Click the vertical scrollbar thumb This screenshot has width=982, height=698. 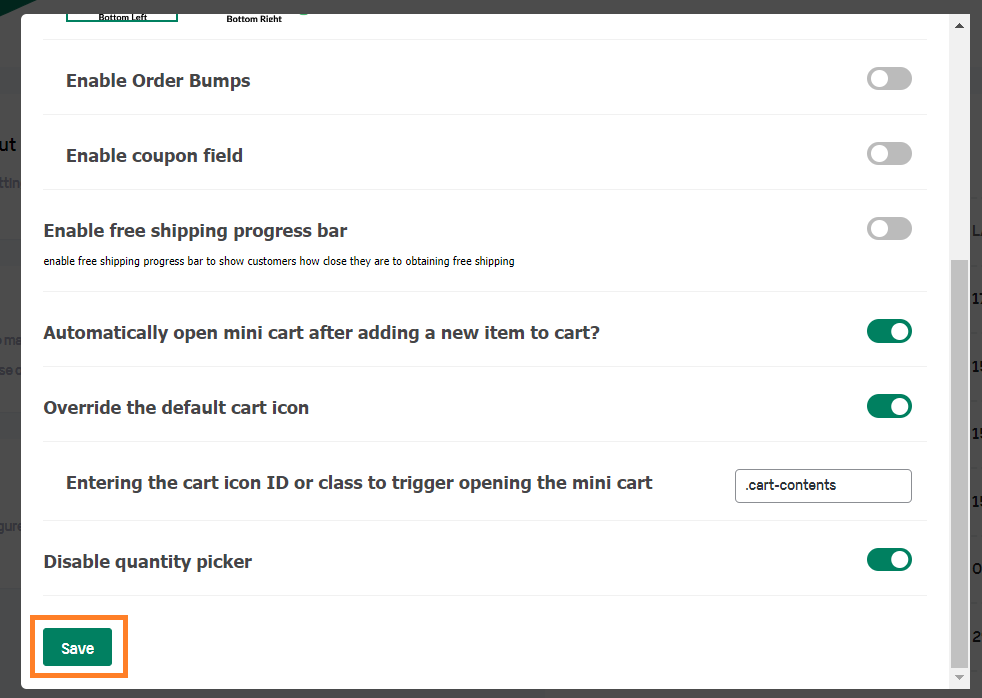click(x=959, y=464)
